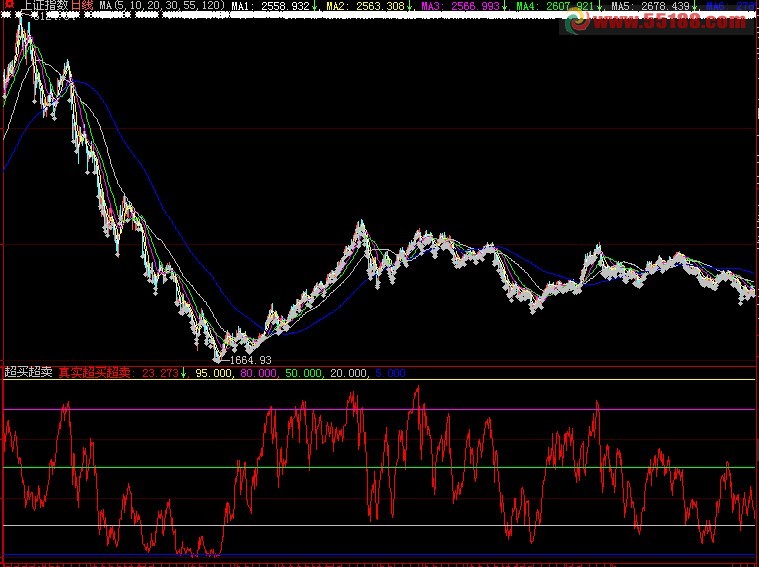This screenshot has height=567, width=759.
Task: Click the purple 80.000 threshold value
Action: coord(258,373)
